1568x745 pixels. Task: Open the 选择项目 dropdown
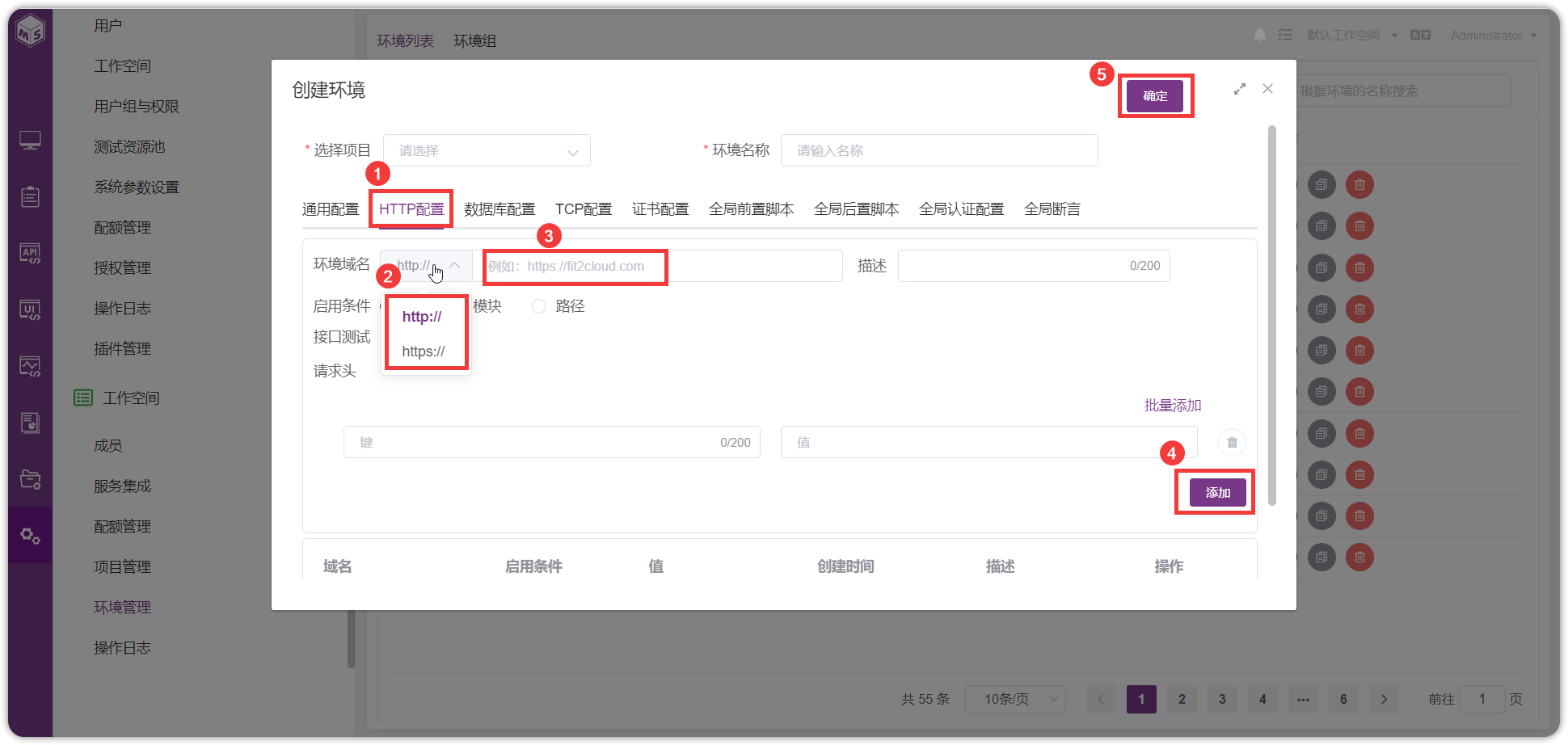[x=487, y=150]
